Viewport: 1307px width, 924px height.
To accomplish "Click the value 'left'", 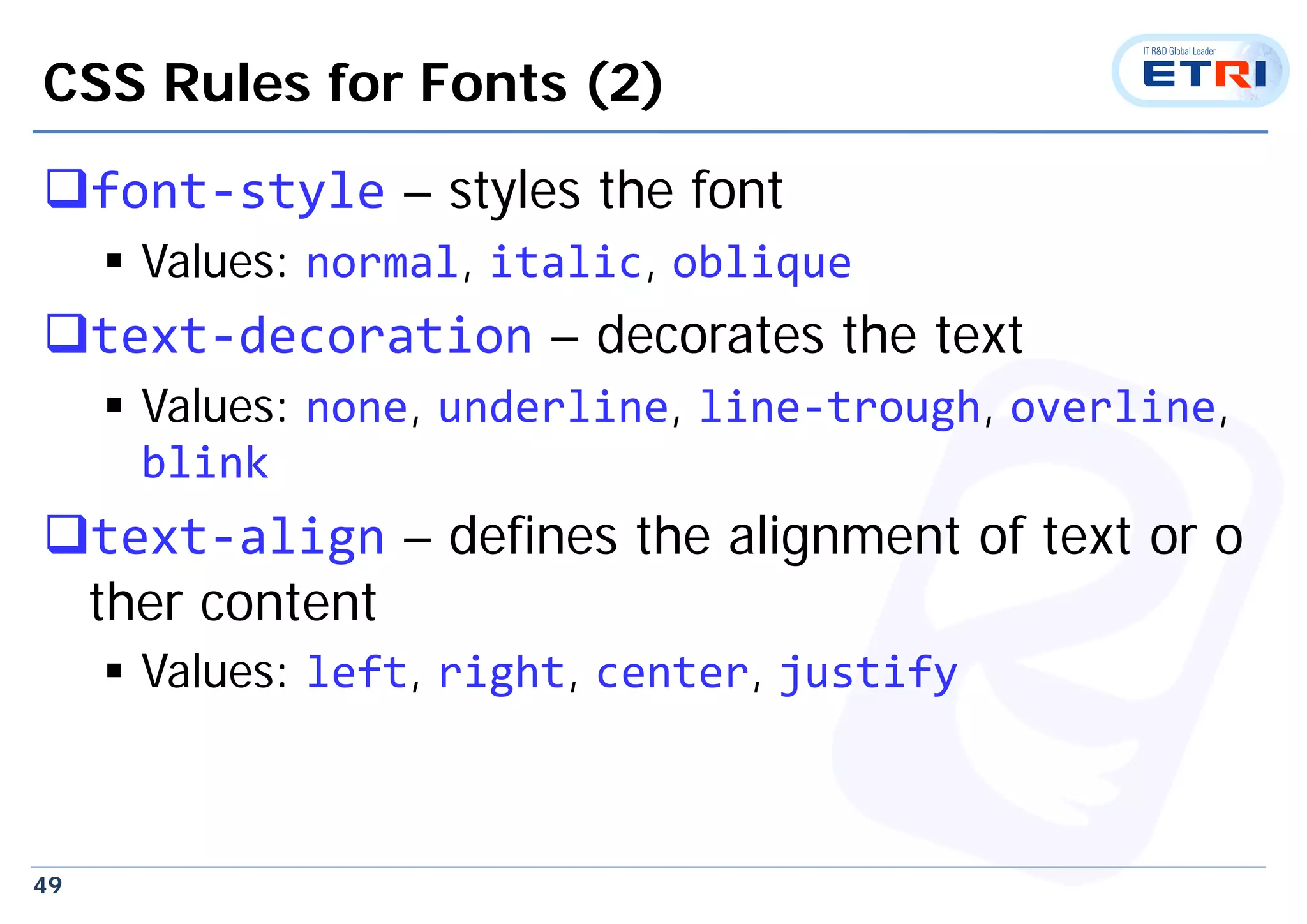I will [x=357, y=671].
